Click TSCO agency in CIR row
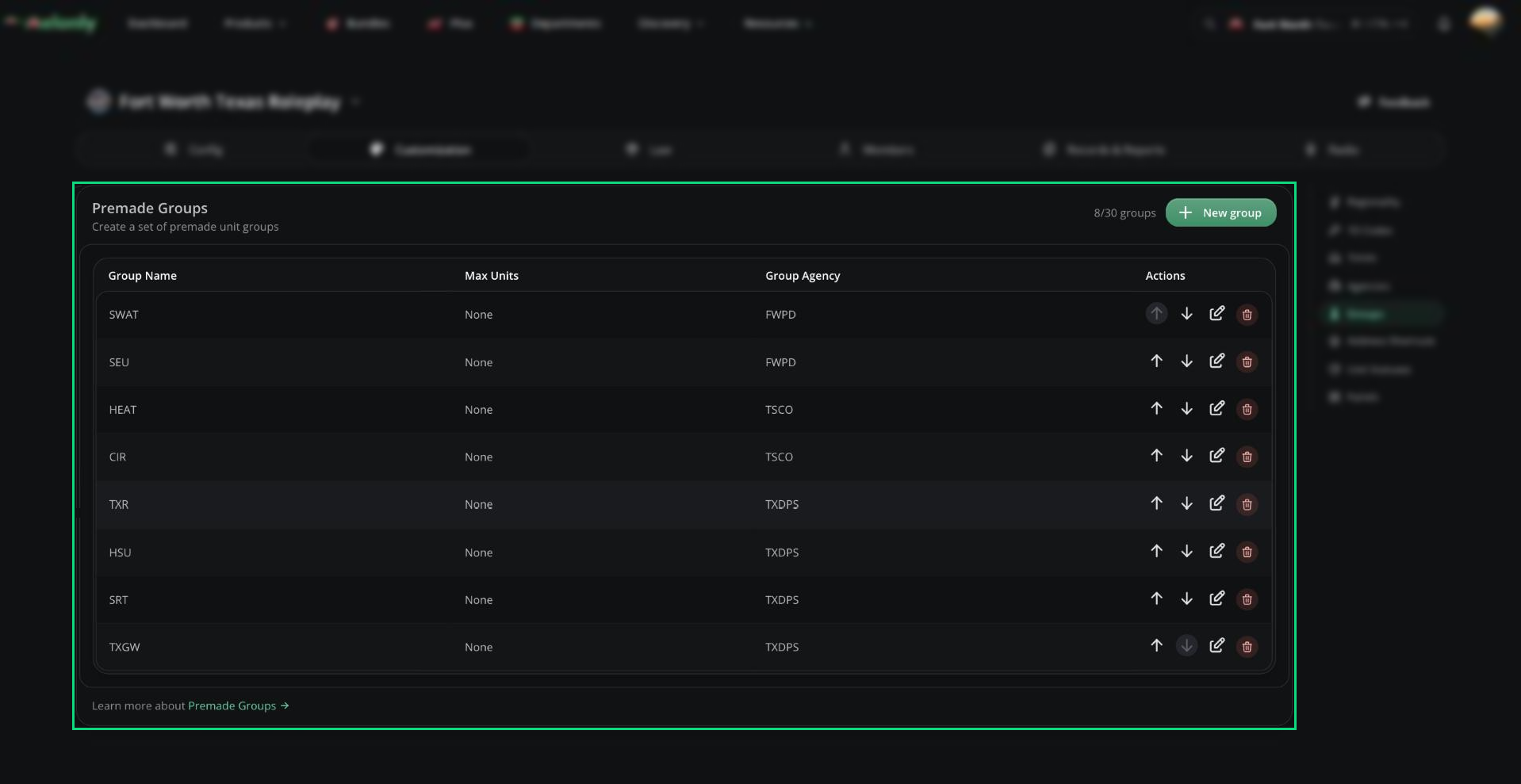This screenshot has height=784, width=1521. [x=779, y=457]
